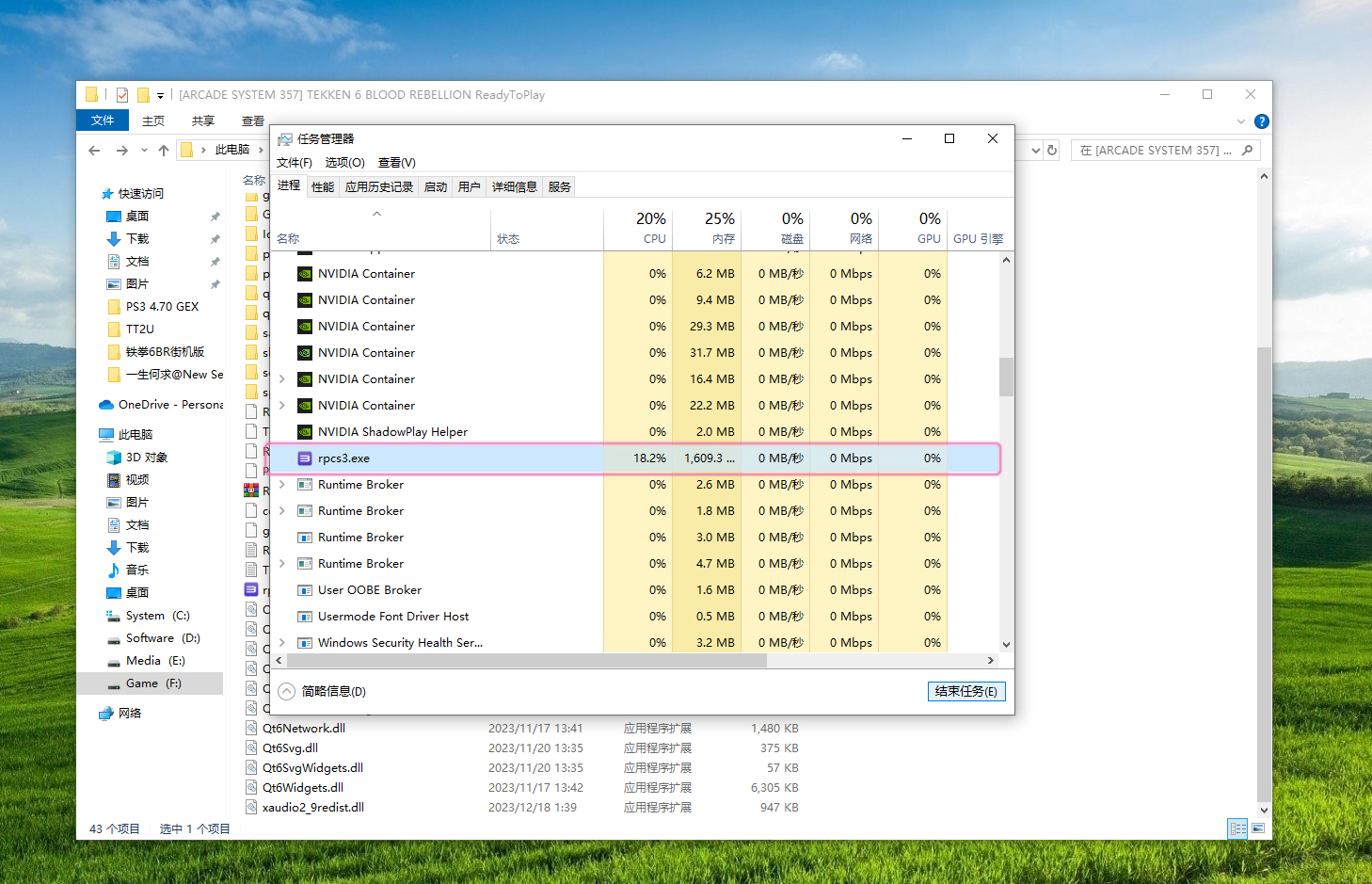The image size is (1372, 884).
Task: Click the Task Manager horizontal scrollbar thumb
Action: pos(527,661)
